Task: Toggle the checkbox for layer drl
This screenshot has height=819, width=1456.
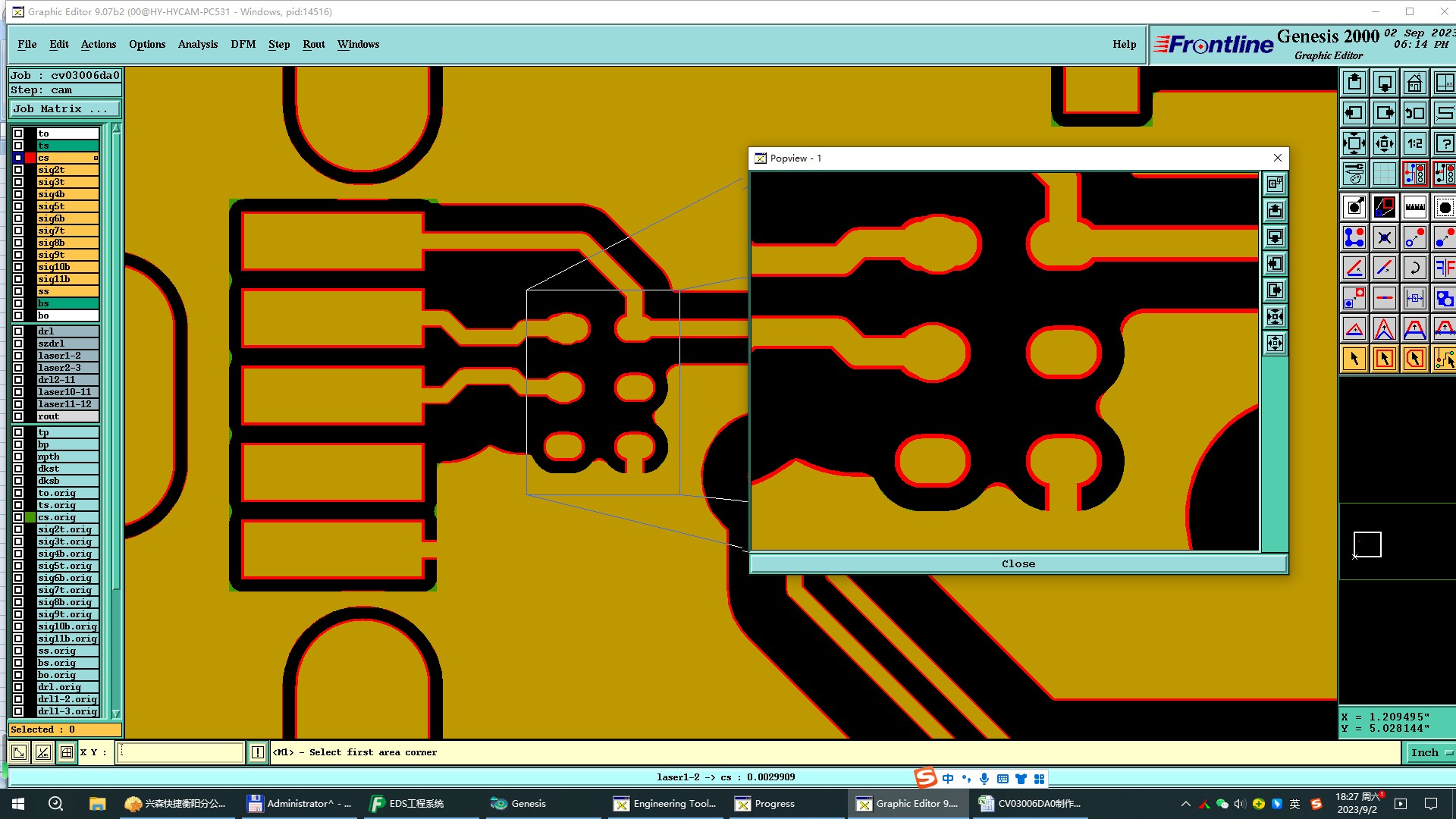Action: (18, 331)
